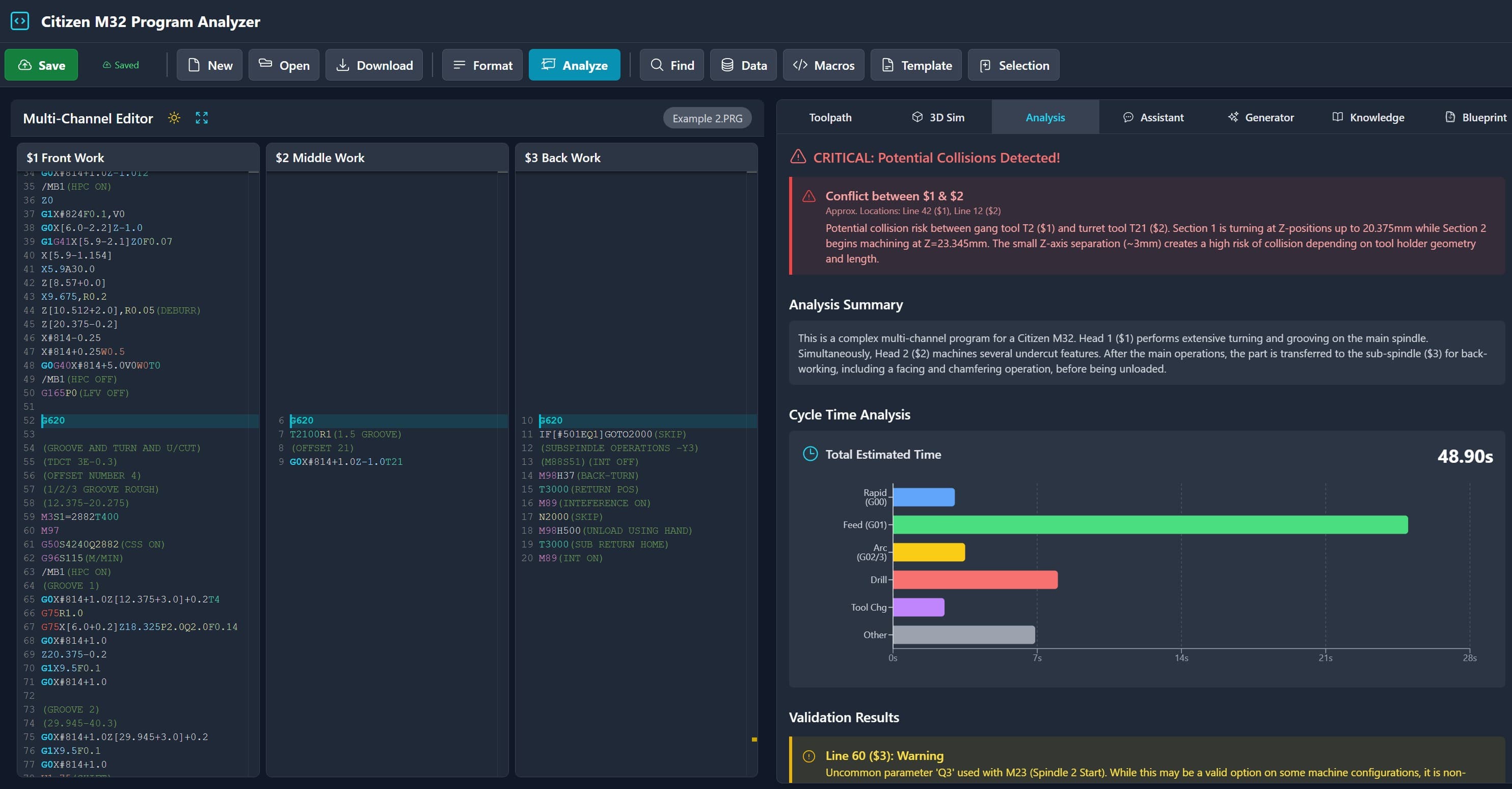Place cursor on G620 at line 10 in $3
Viewport: 1512px width, 789px height.
[x=551, y=421]
